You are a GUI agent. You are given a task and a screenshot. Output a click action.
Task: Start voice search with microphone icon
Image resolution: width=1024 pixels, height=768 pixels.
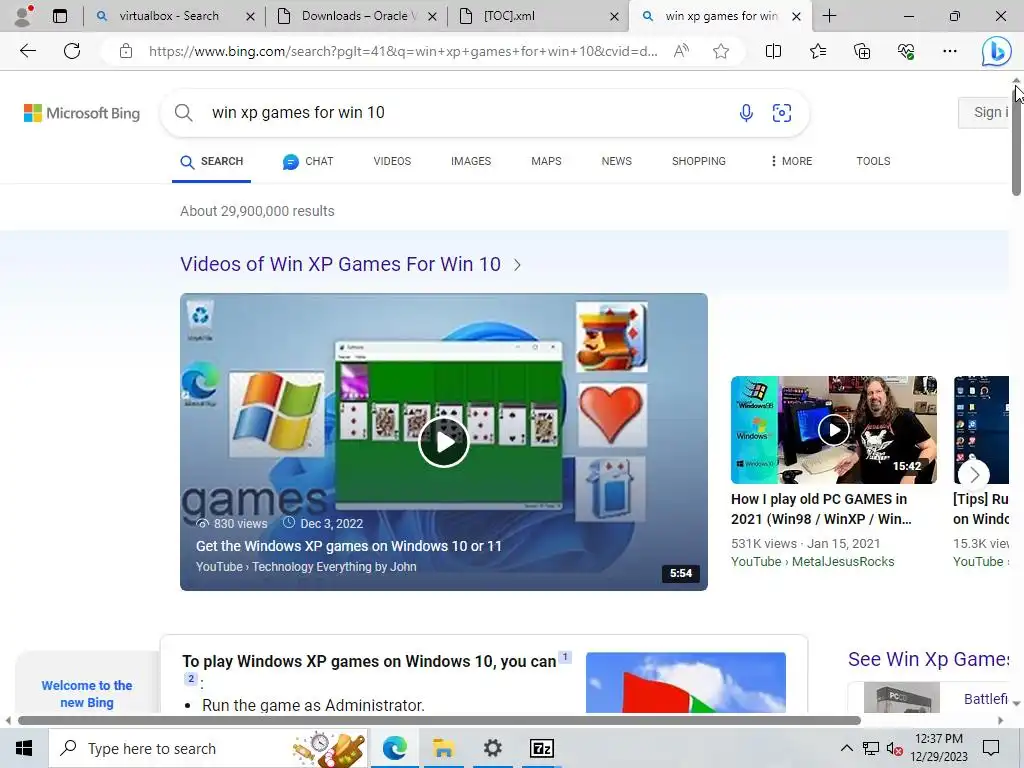coord(746,113)
